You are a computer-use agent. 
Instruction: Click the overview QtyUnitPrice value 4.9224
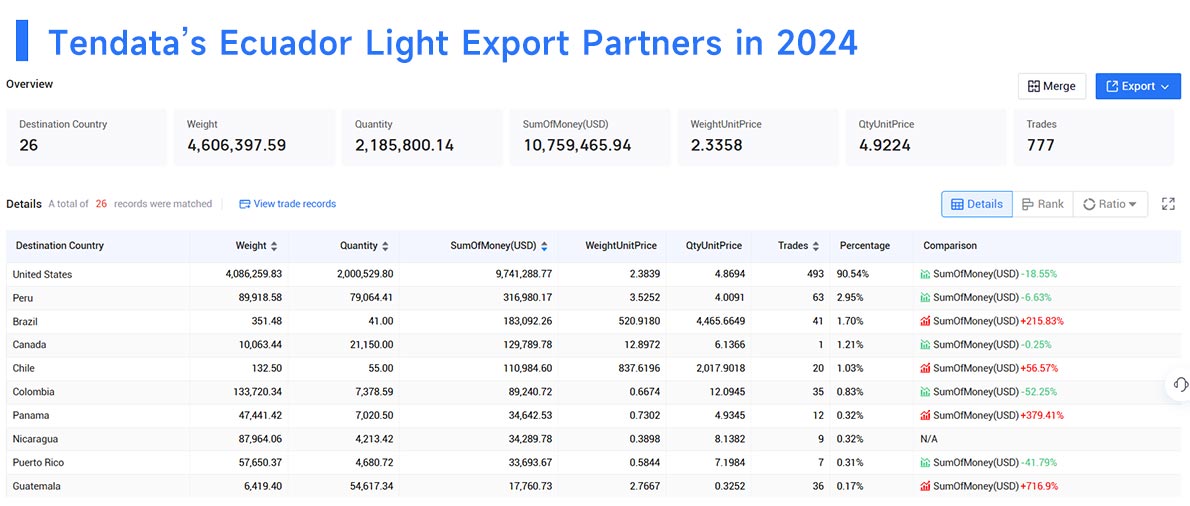coord(884,145)
